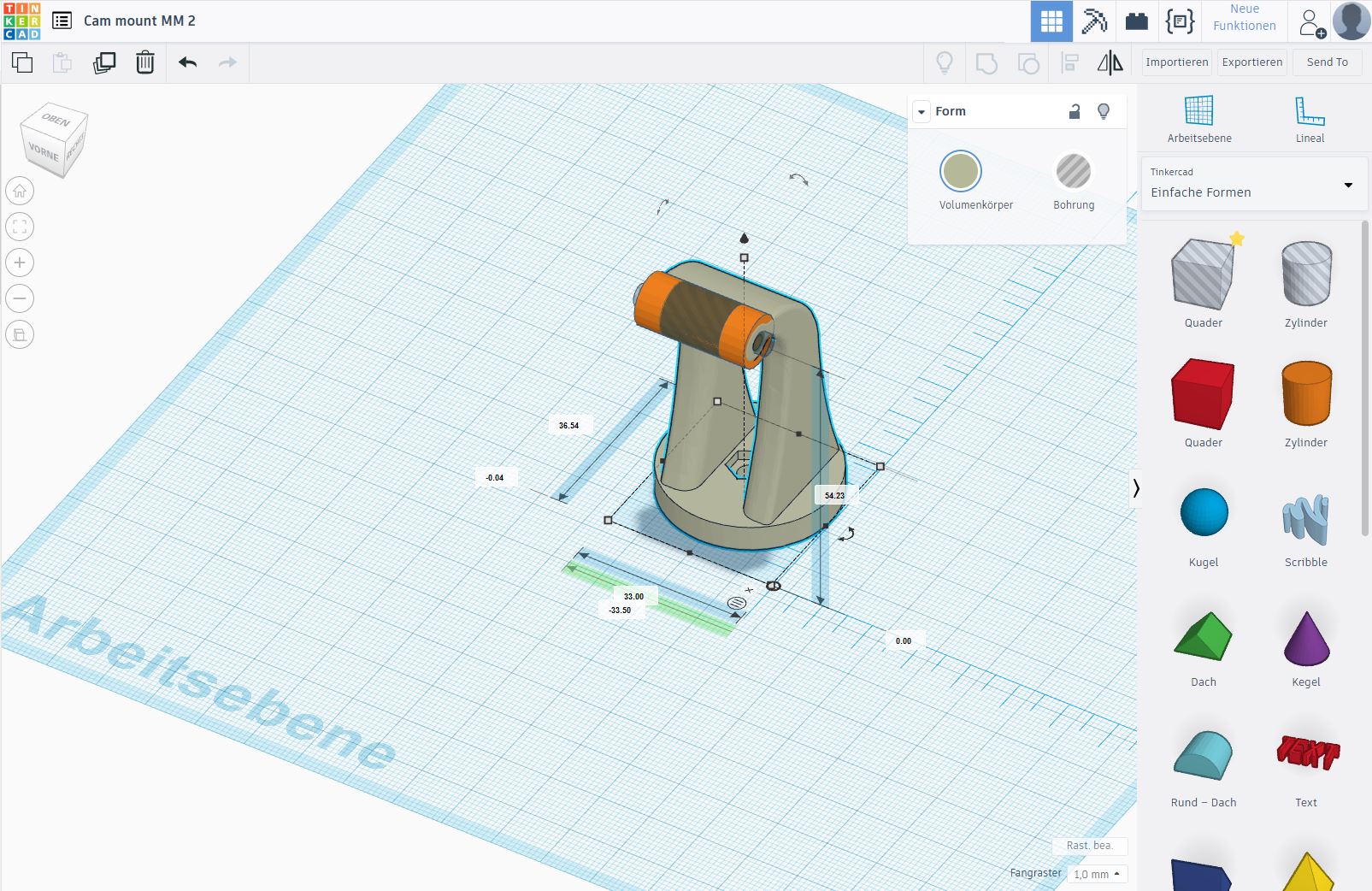The height and width of the screenshot is (891, 1372).
Task: Collapse the Form panel with the arrow
Action: [x=922, y=112]
